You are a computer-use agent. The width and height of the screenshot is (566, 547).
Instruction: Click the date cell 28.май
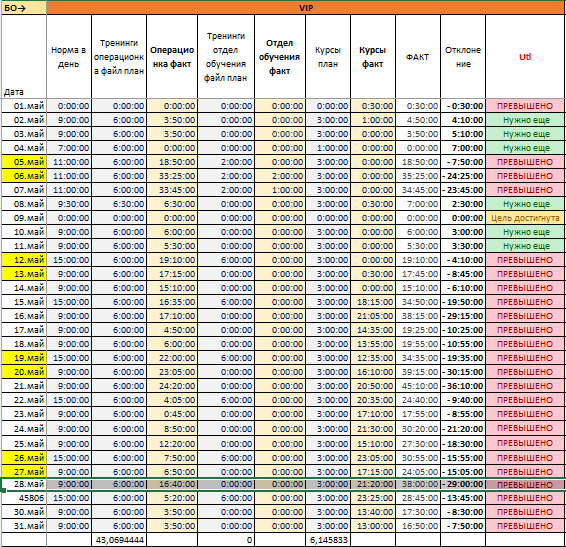click(24, 484)
